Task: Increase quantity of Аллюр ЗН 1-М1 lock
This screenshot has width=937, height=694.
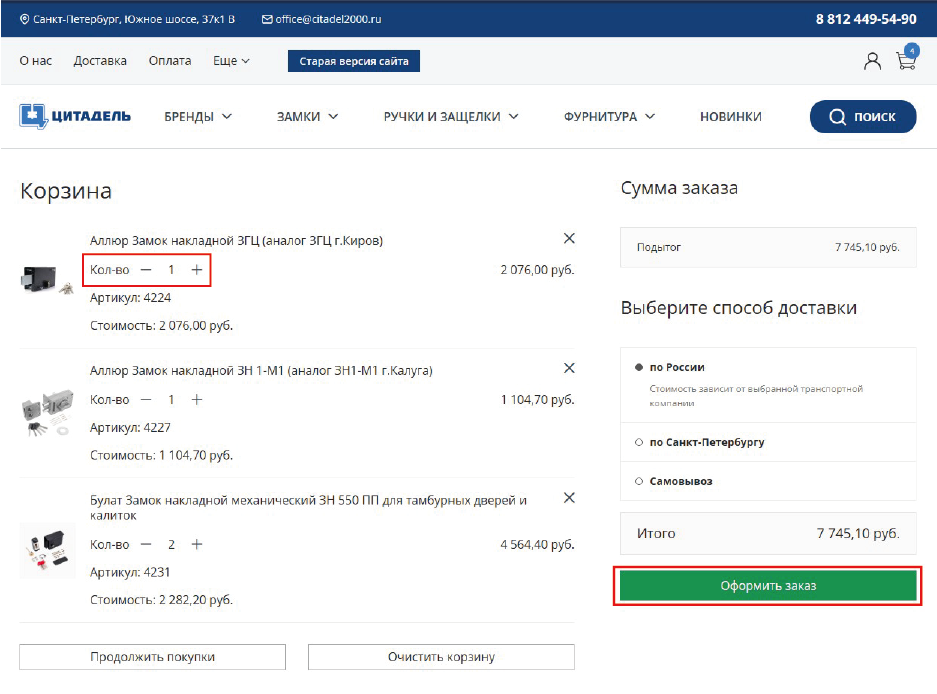Action: coord(197,399)
